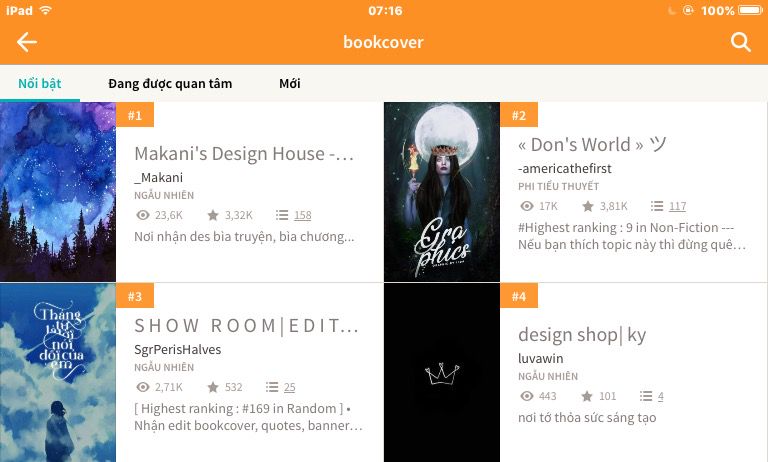Screen dimensions: 768x462
Task: Click the chapter list icon beside 158
Action: coord(282,215)
